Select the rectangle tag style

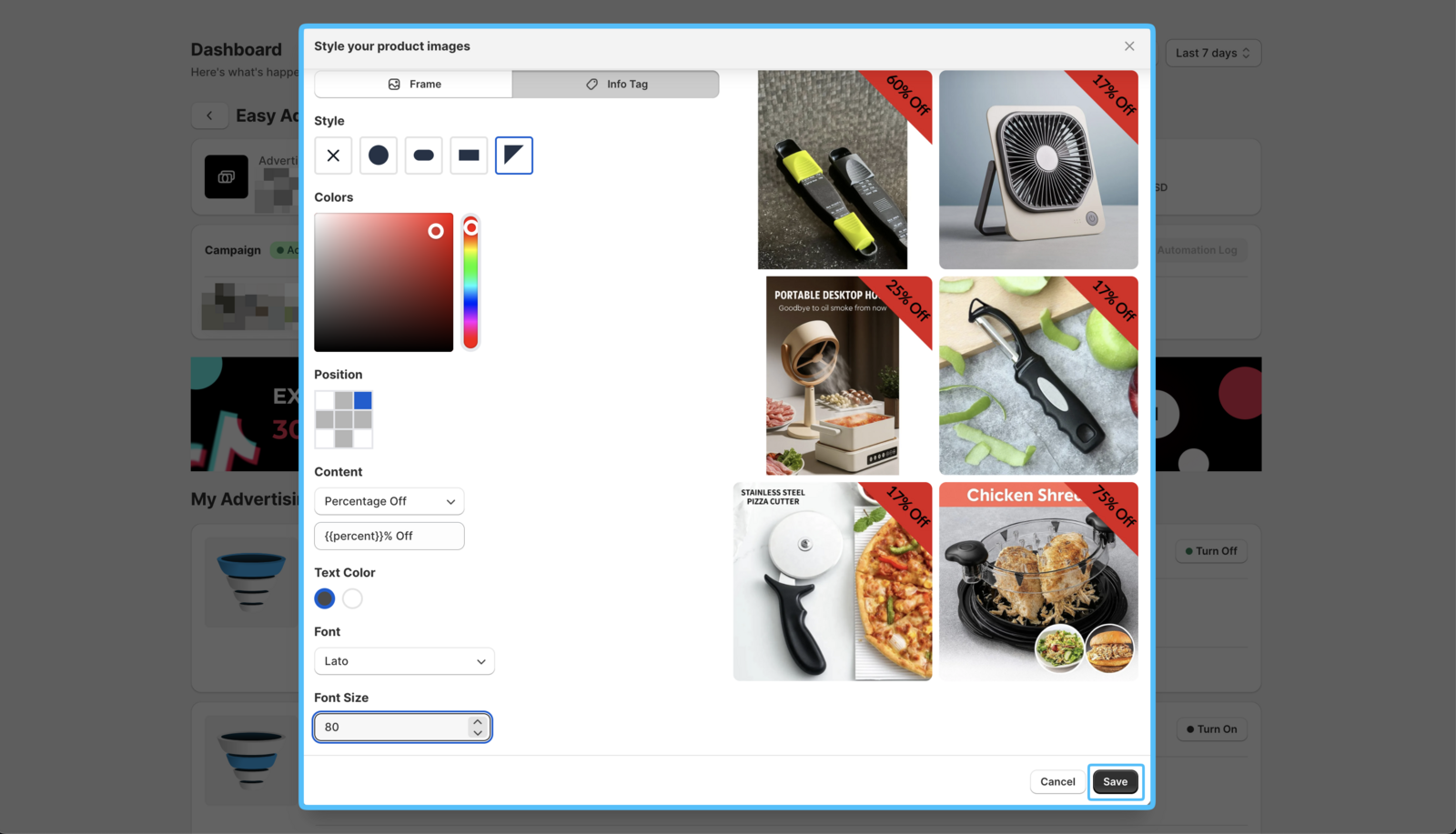[469, 156]
